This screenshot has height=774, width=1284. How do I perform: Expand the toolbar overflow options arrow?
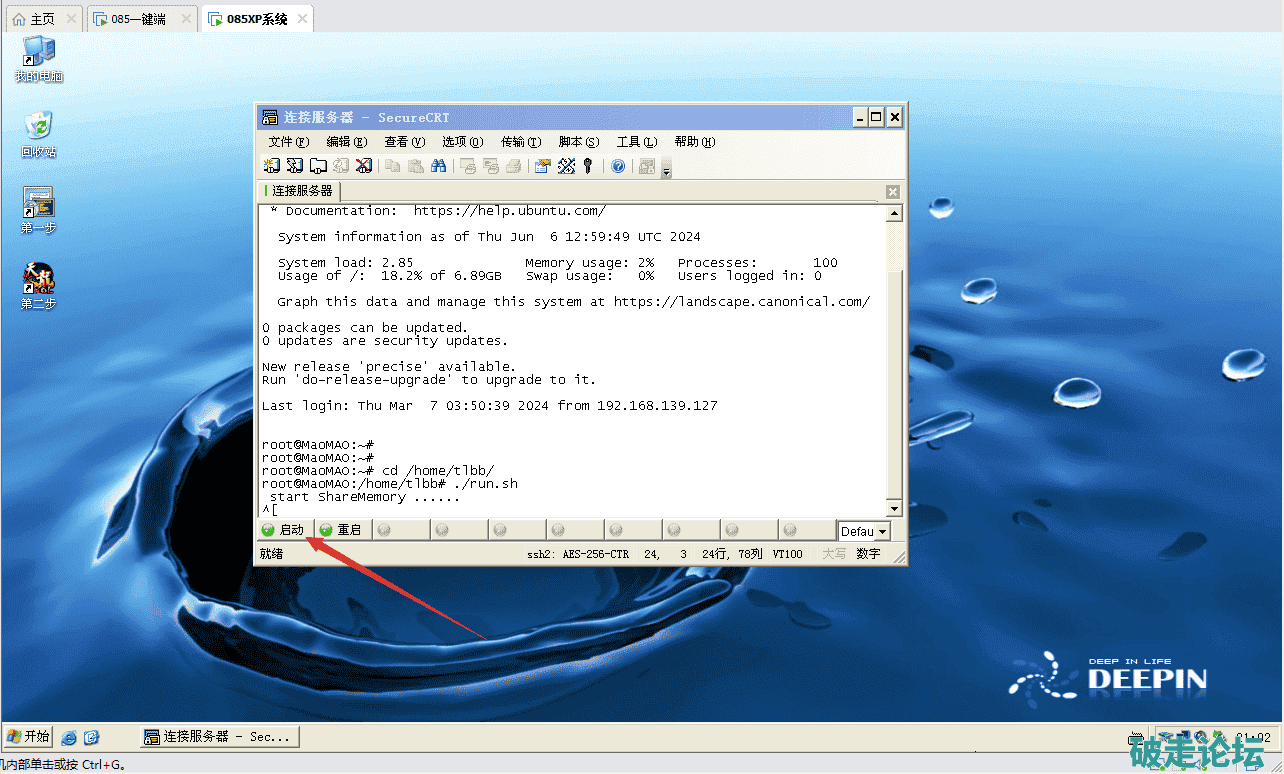pos(667,170)
